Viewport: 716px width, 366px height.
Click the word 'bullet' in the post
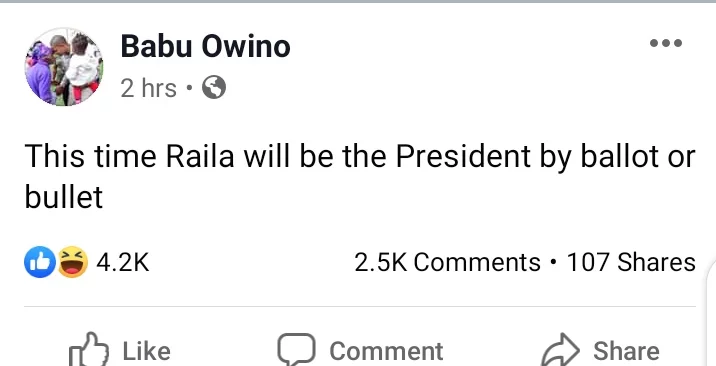pyautogui.click(x=63, y=197)
